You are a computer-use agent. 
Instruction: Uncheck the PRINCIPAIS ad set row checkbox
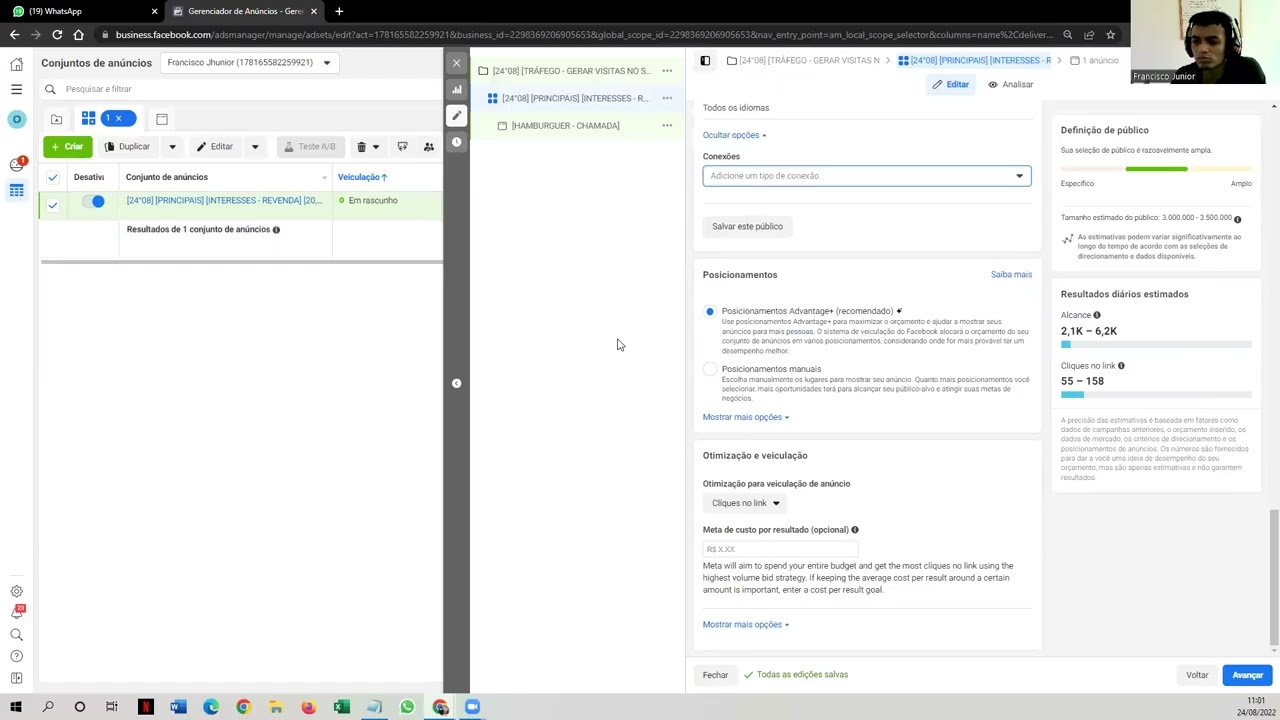pos(52,205)
